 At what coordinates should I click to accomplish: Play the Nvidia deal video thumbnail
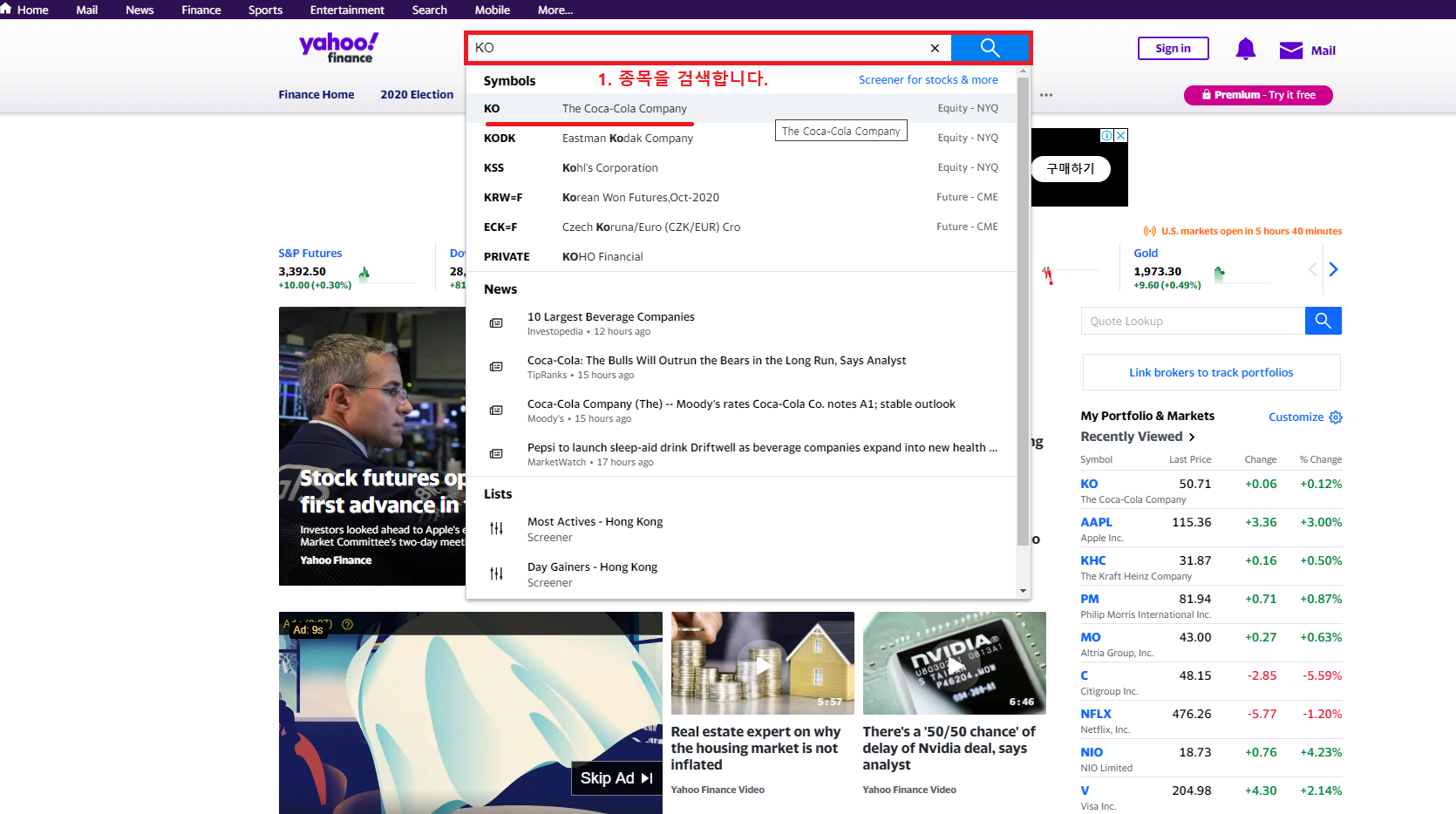click(955, 663)
